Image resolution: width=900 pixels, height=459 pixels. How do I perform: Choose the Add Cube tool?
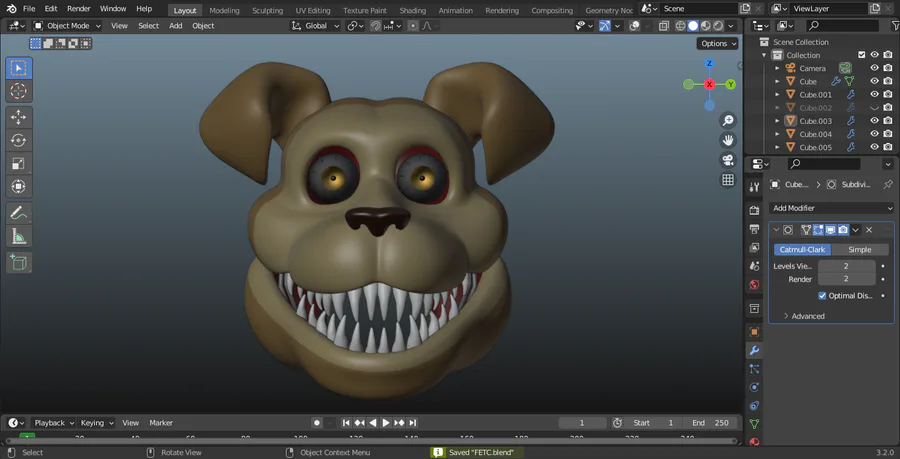pos(19,263)
